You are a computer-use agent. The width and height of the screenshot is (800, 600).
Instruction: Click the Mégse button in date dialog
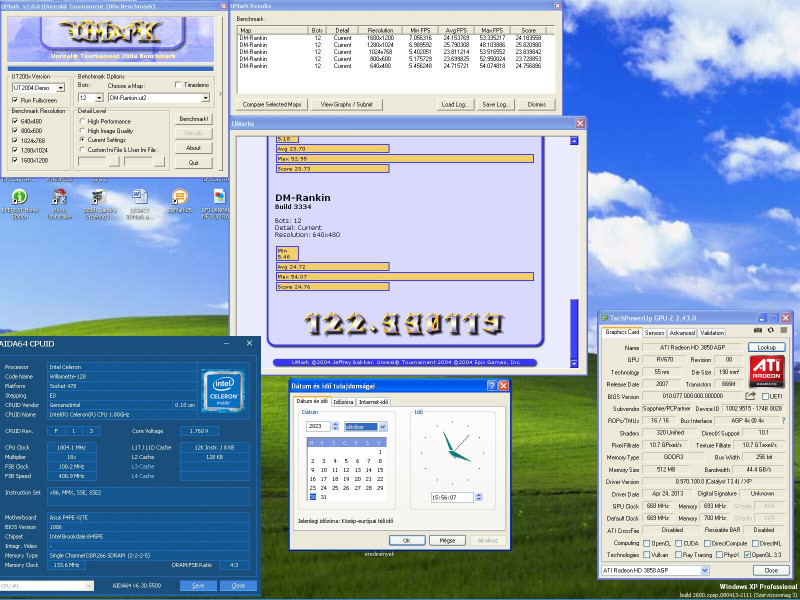point(447,540)
